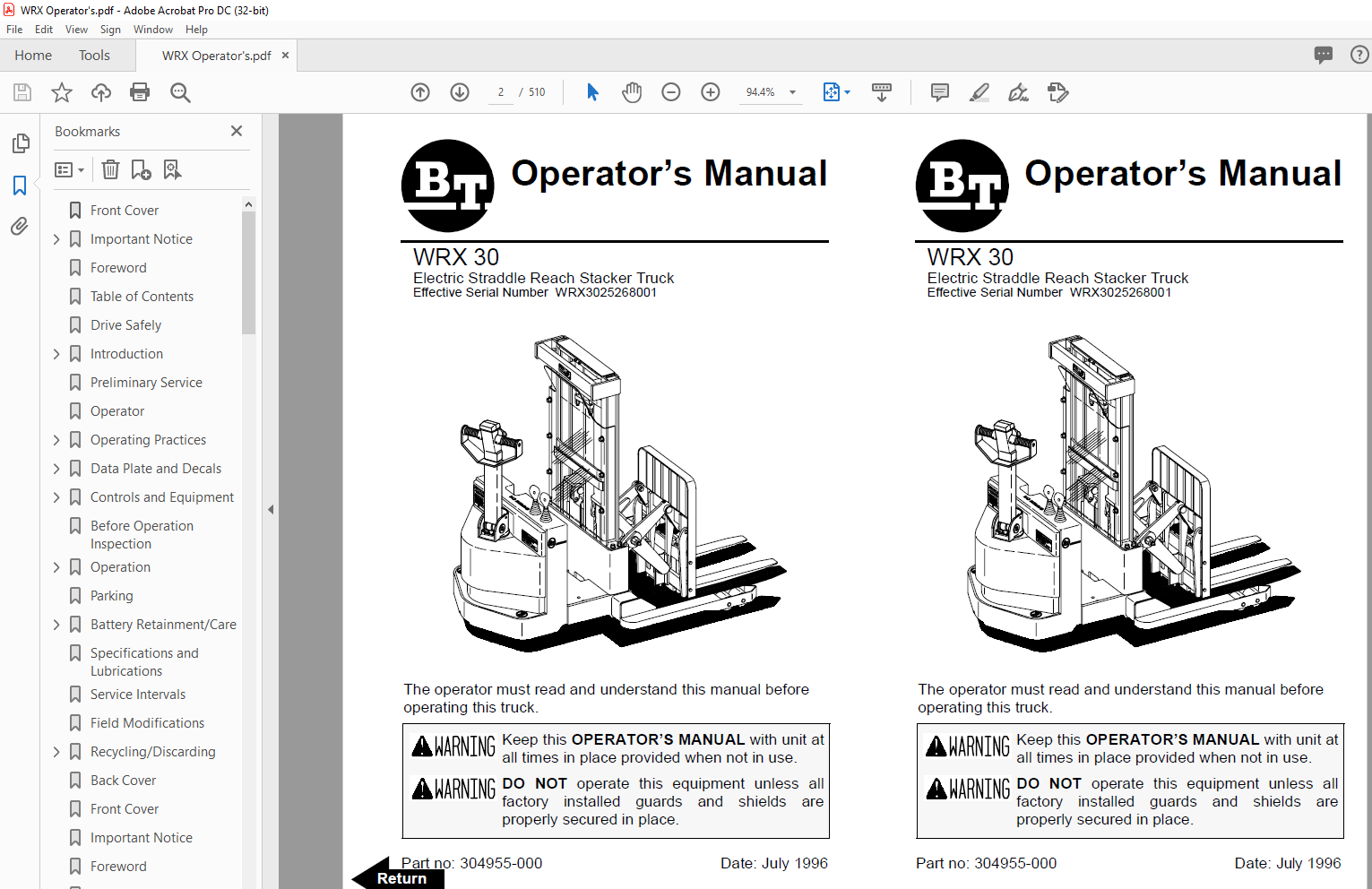Close the WRX Operator's.pdf tab

point(285,56)
